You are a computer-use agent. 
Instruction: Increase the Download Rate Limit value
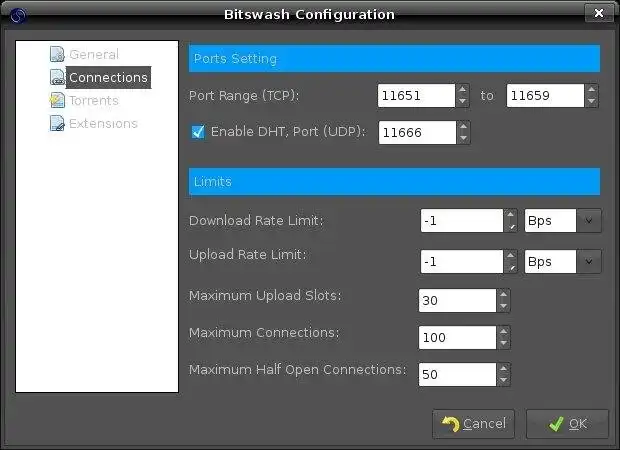510,215
